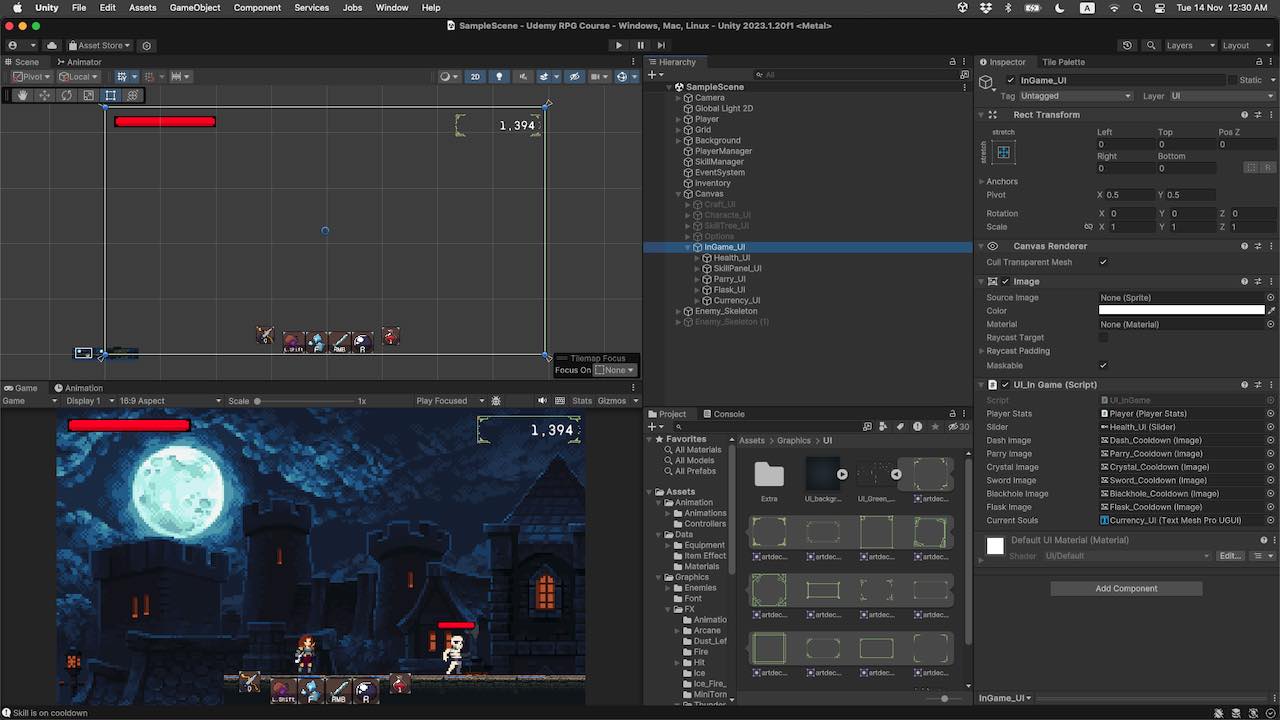Toggle Cull Transparent Mesh checkbox
The width and height of the screenshot is (1280, 720).
[x=1103, y=262]
